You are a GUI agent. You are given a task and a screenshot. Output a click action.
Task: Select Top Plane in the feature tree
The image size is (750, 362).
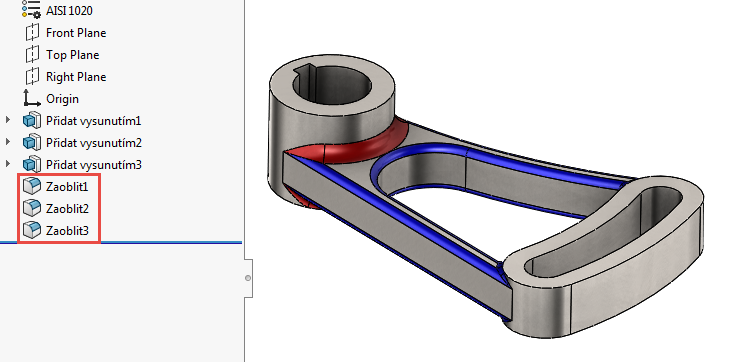pyautogui.click(x=73, y=55)
